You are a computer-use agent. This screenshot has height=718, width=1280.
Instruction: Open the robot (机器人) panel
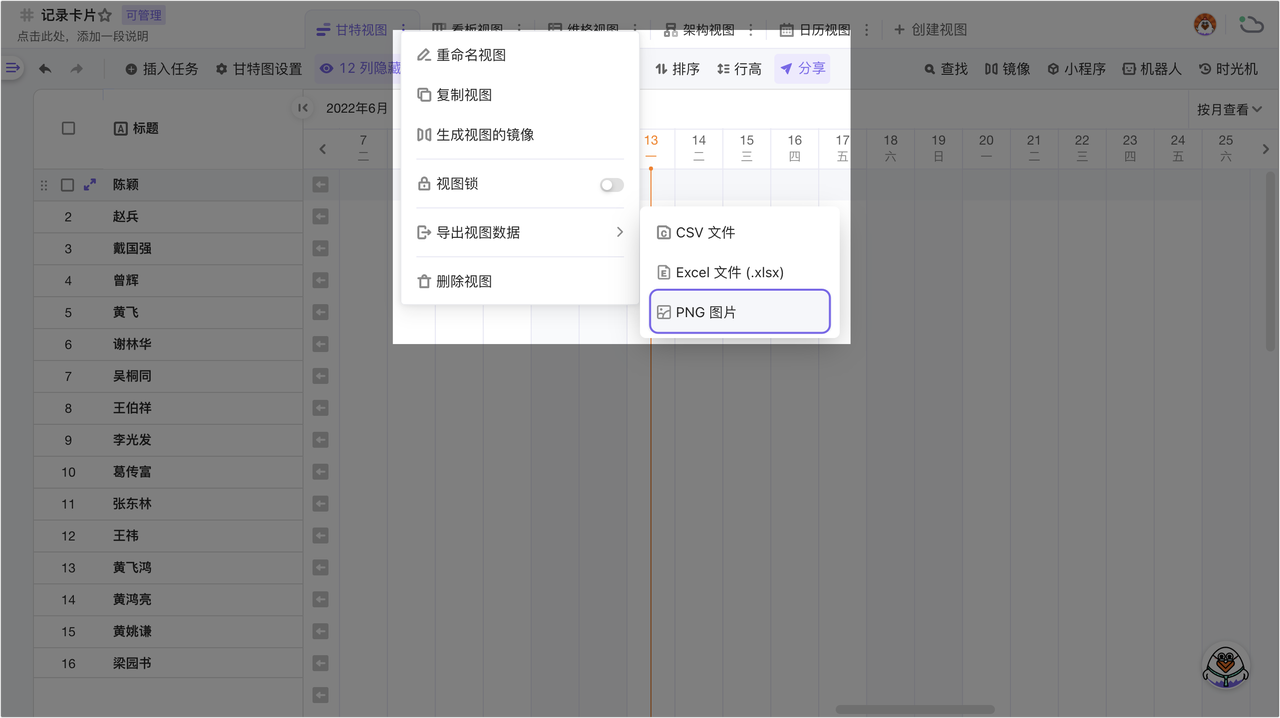coord(1151,69)
